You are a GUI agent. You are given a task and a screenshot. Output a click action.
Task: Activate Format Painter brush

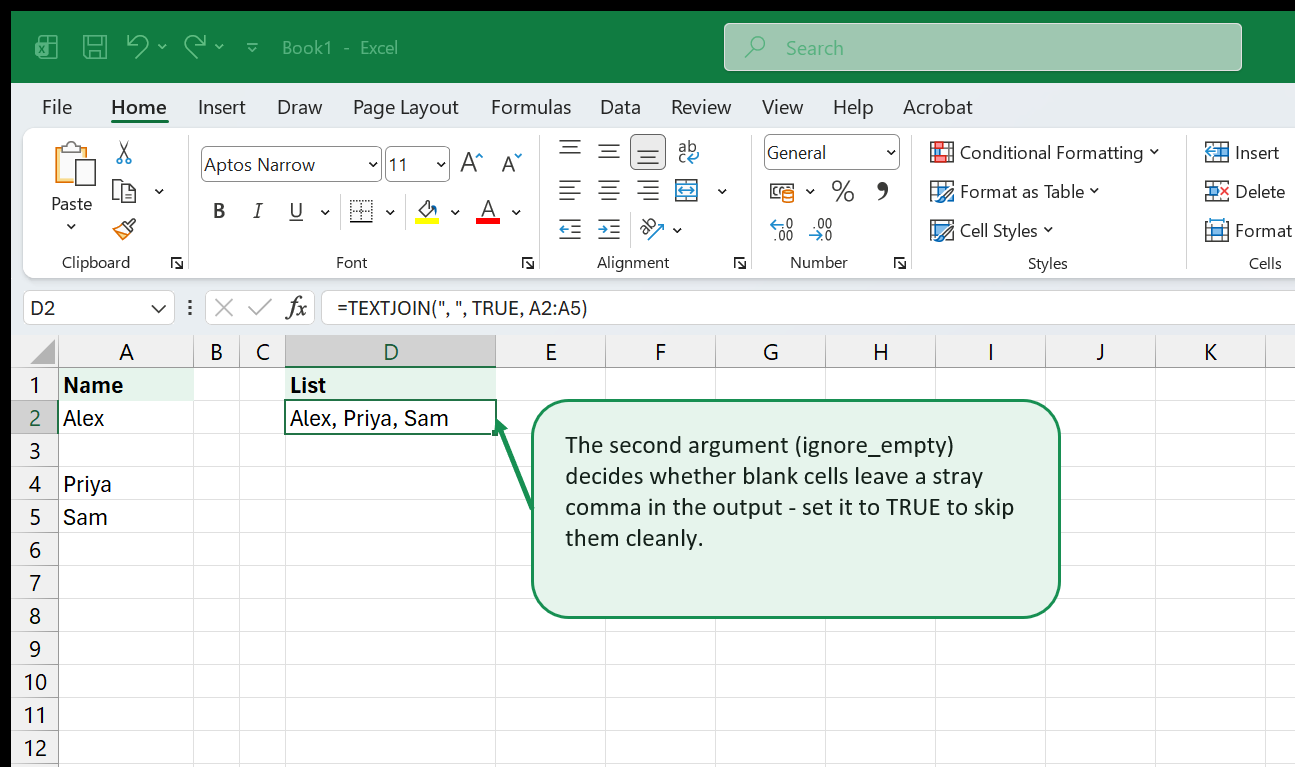coord(124,230)
